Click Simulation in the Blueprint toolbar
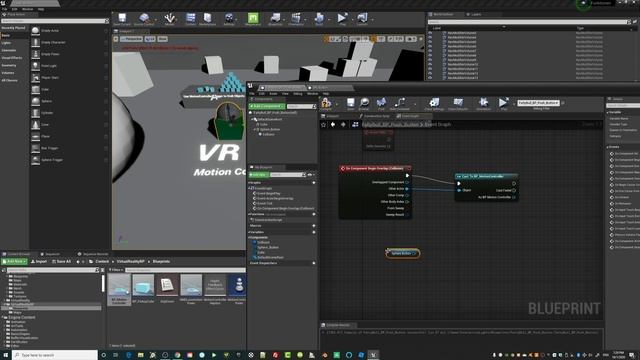The height and width of the screenshot is (360, 640). pyautogui.click(x=484, y=104)
